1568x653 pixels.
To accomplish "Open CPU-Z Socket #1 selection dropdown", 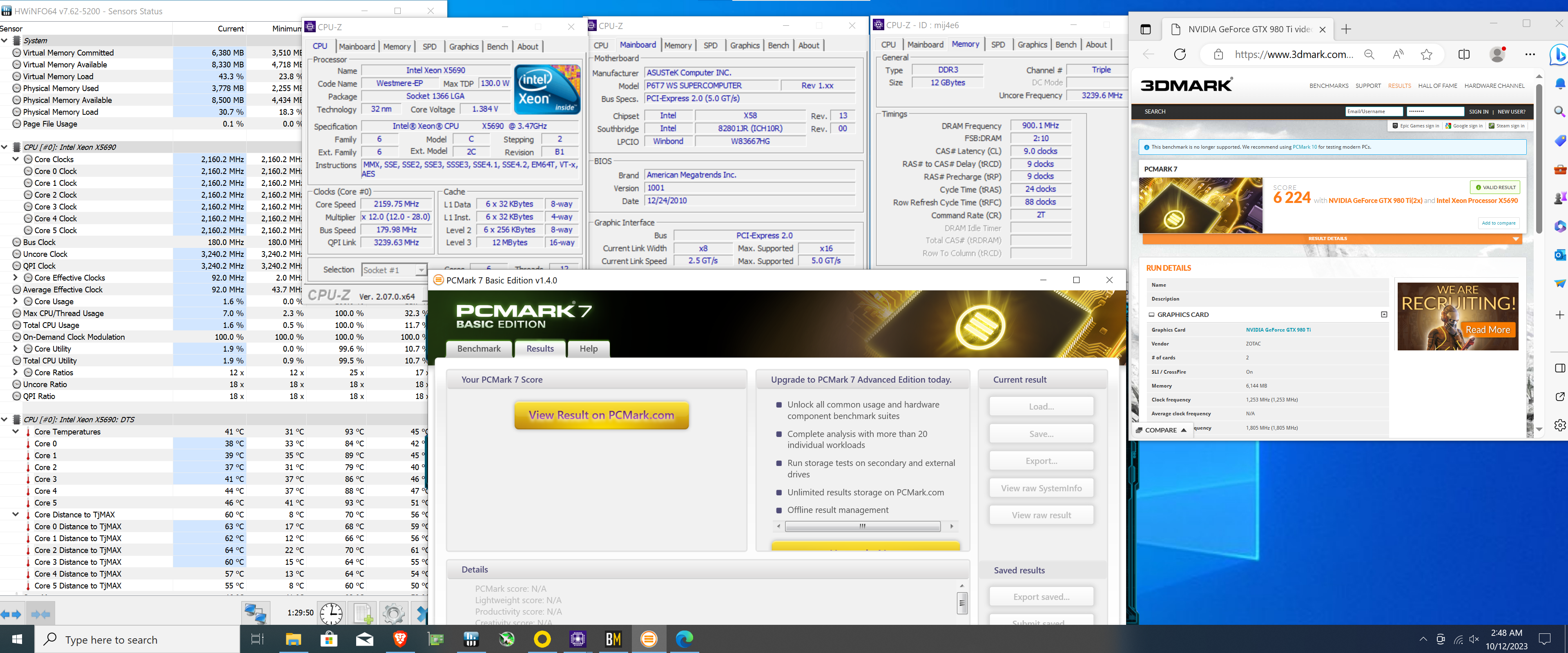I will tap(421, 270).
